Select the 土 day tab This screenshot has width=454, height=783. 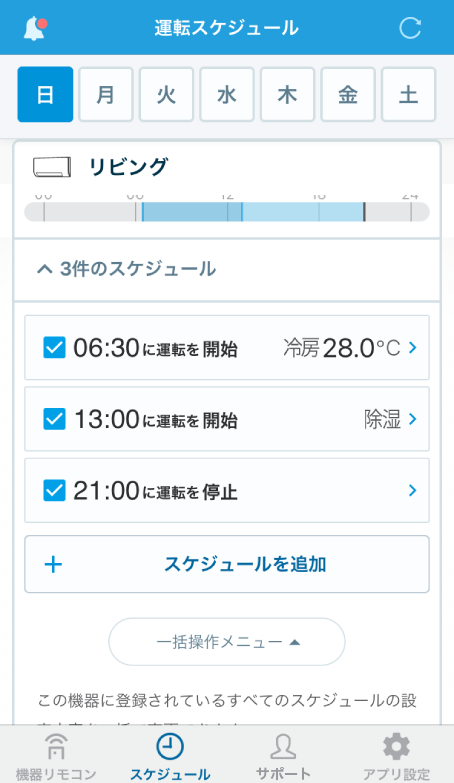point(409,94)
